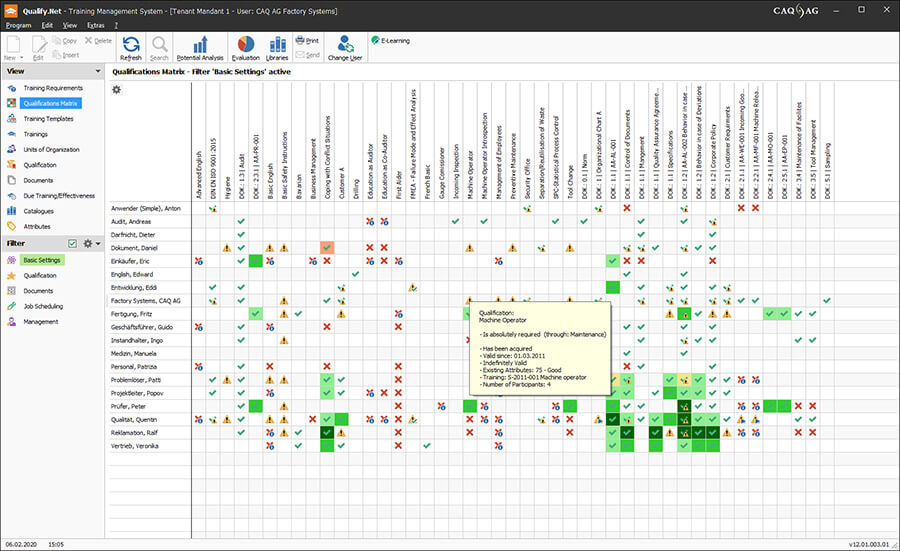Select Training Requirements in View panel
The image size is (900, 551).
(x=53, y=88)
